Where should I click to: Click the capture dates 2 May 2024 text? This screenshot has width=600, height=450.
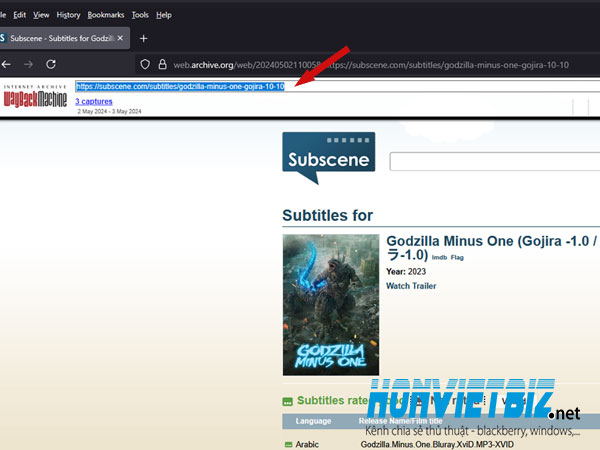tap(109, 111)
